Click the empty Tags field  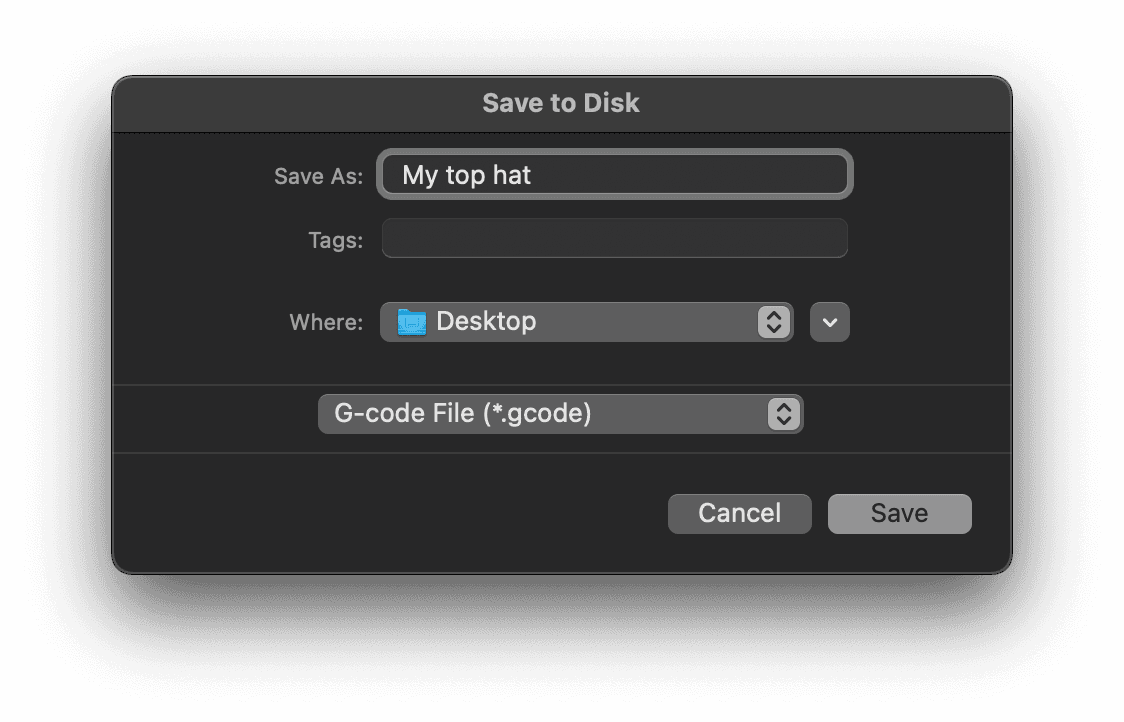614,238
